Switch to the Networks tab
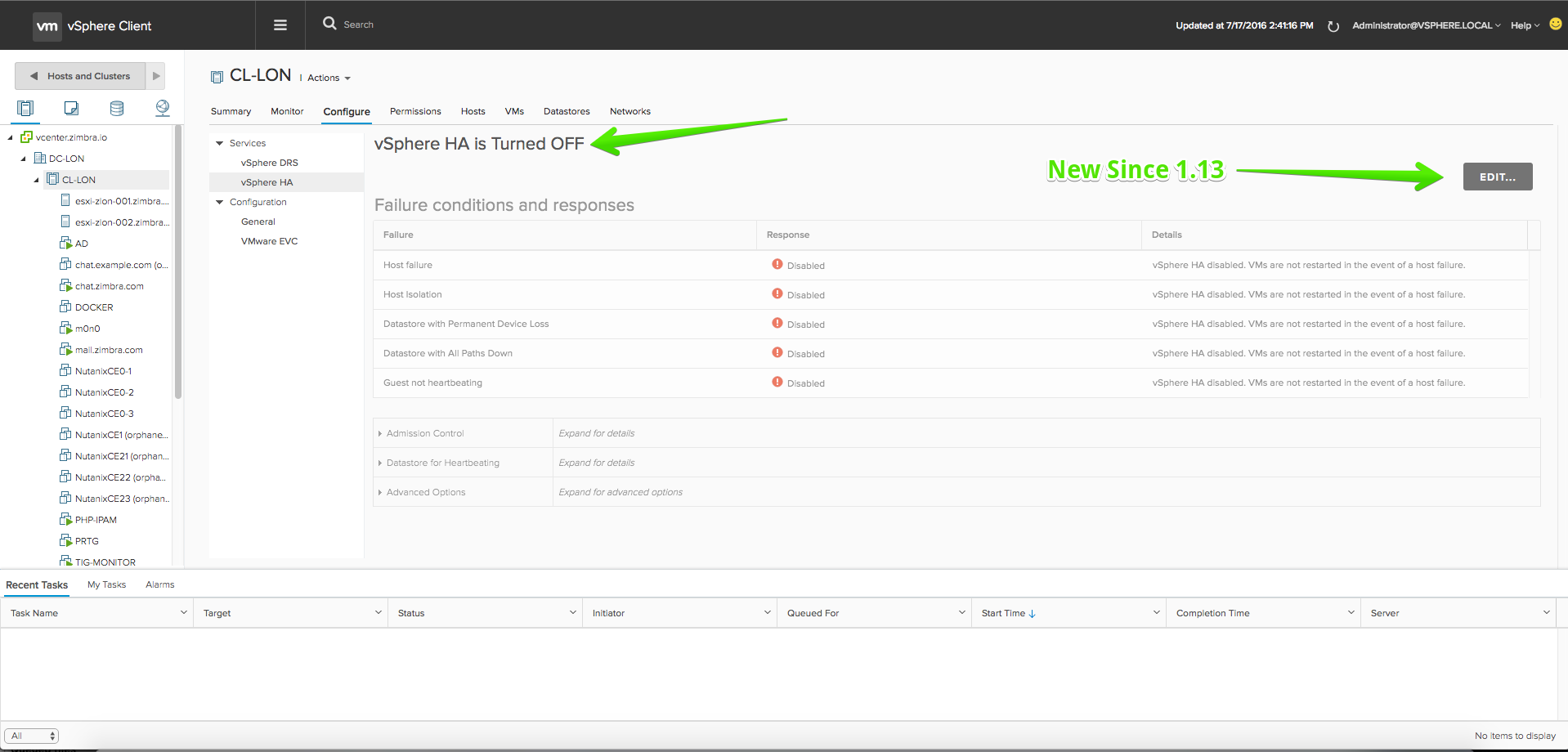The image size is (1568, 752). click(x=630, y=111)
